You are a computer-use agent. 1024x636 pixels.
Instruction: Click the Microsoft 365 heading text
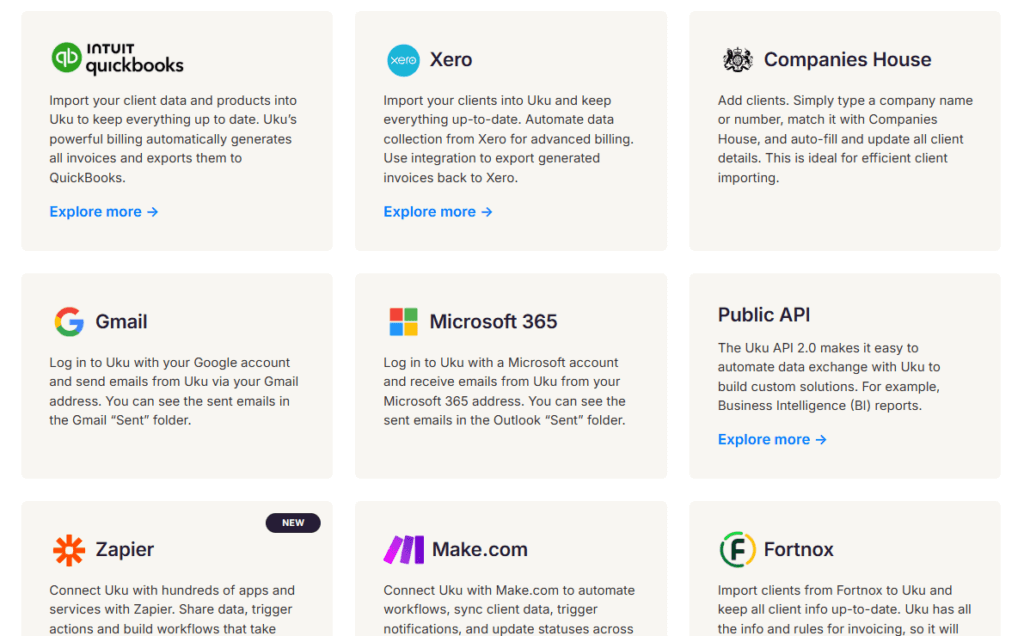click(493, 322)
